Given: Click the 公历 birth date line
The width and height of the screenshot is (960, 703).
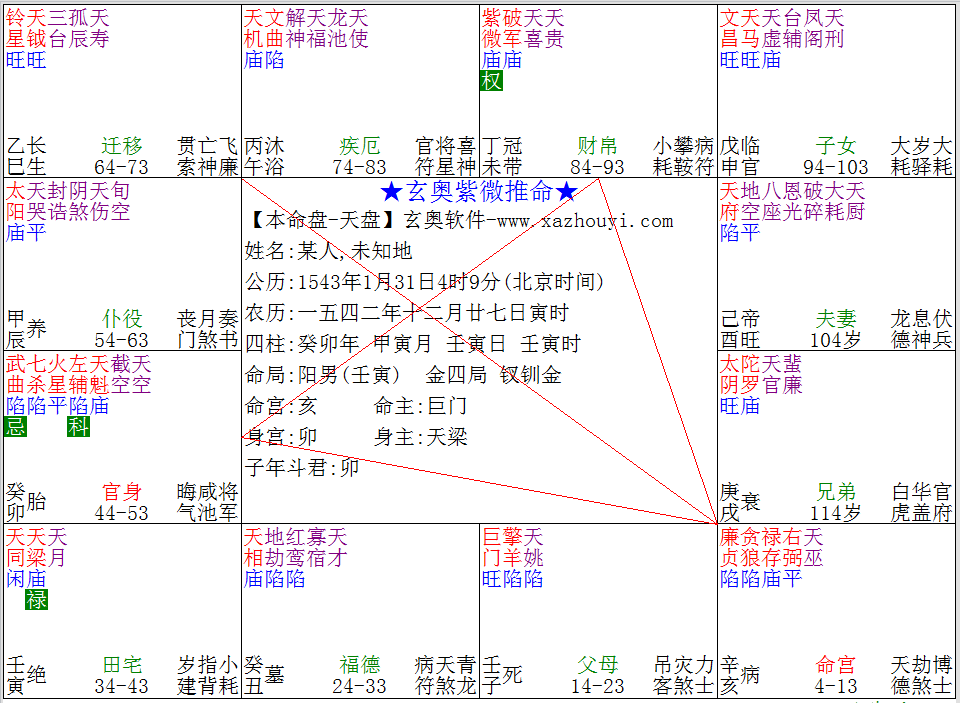Looking at the screenshot, I should (x=424, y=282).
